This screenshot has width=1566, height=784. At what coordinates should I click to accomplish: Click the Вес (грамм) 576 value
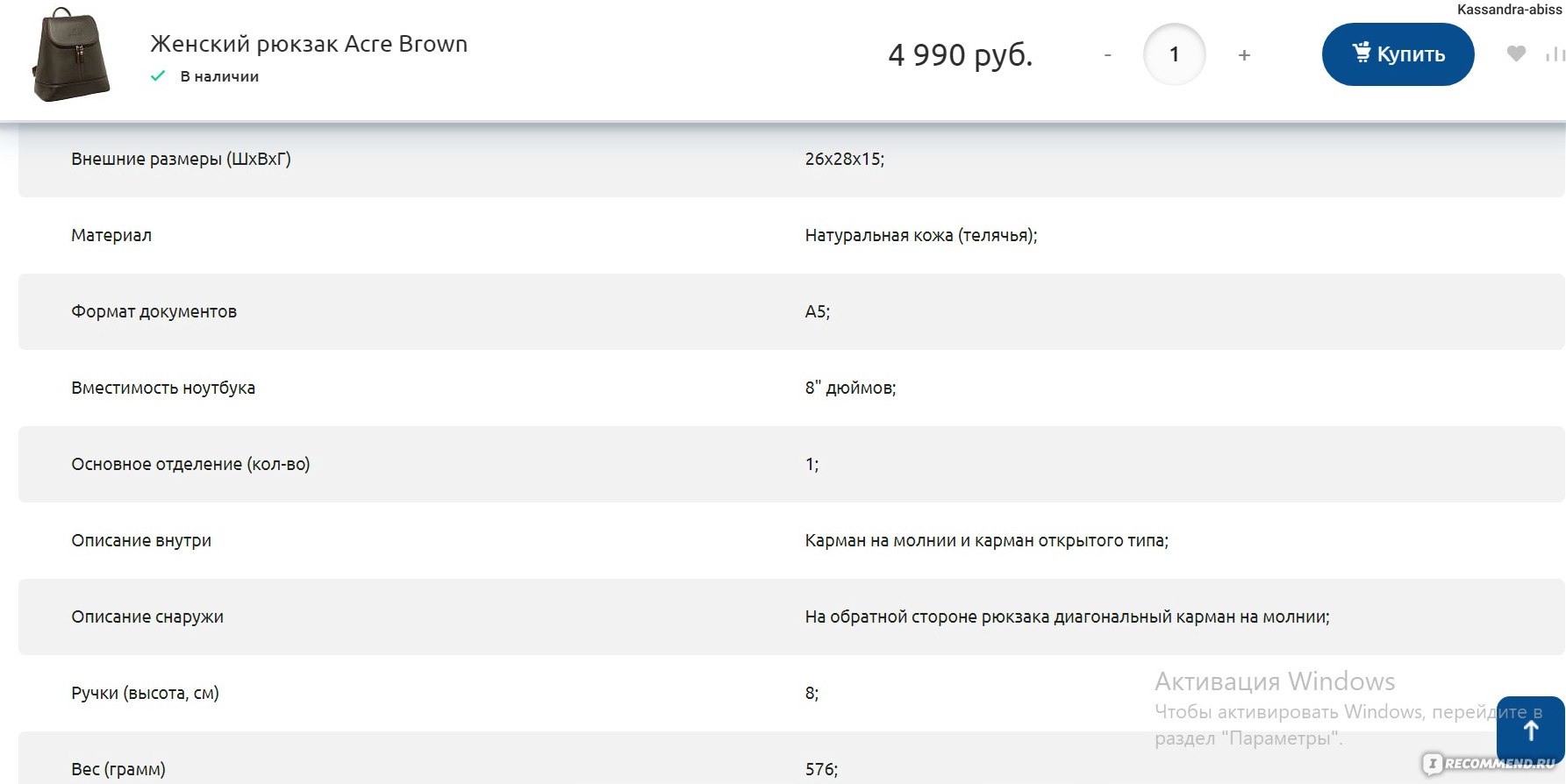pyautogui.click(x=821, y=769)
